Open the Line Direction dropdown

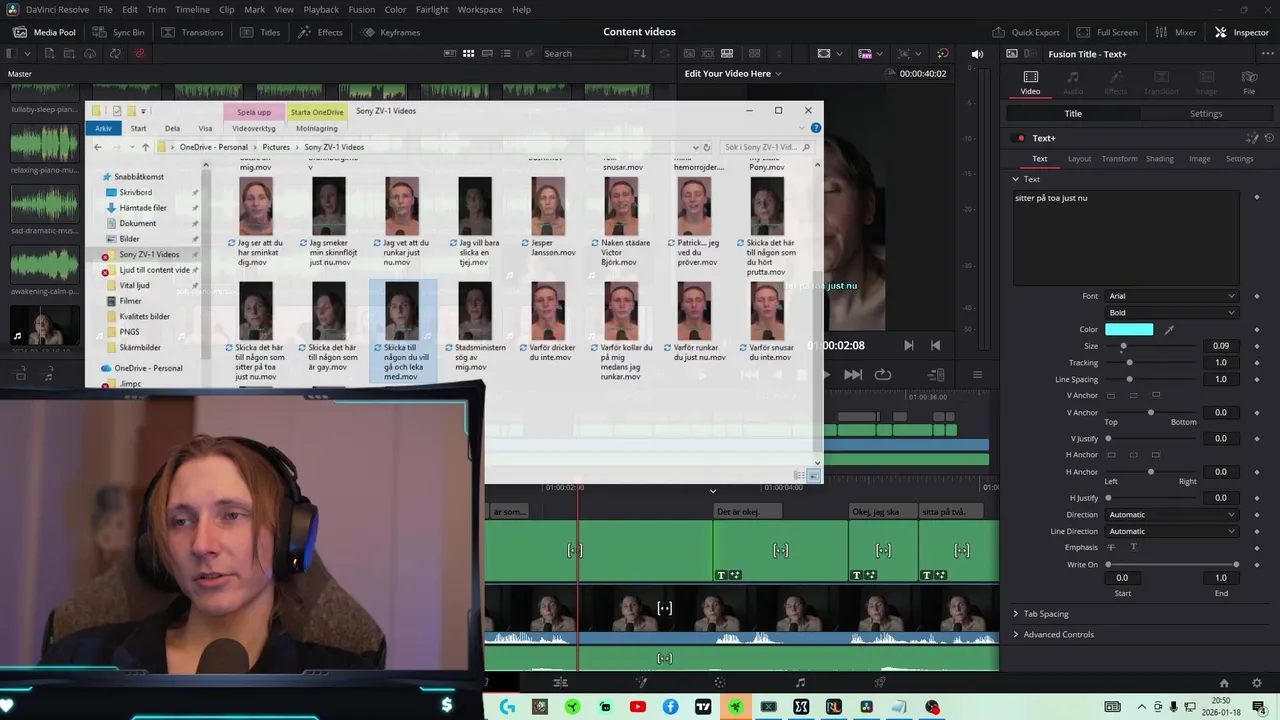pyautogui.click(x=1171, y=531)
